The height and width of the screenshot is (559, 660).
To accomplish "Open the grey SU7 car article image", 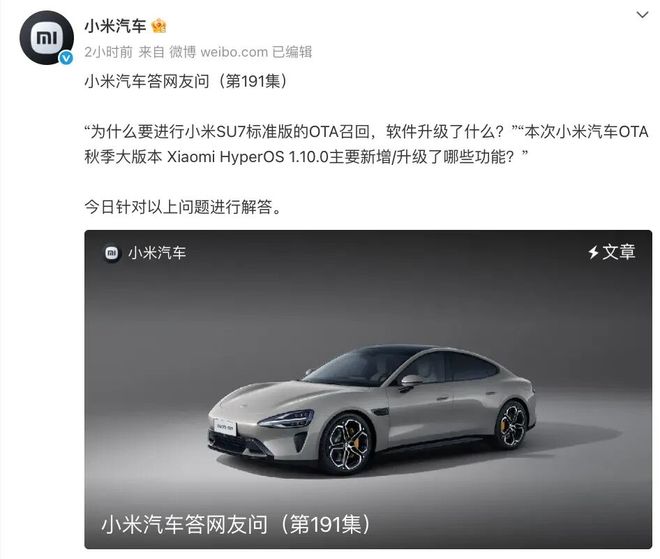I will tap(368, 389).
